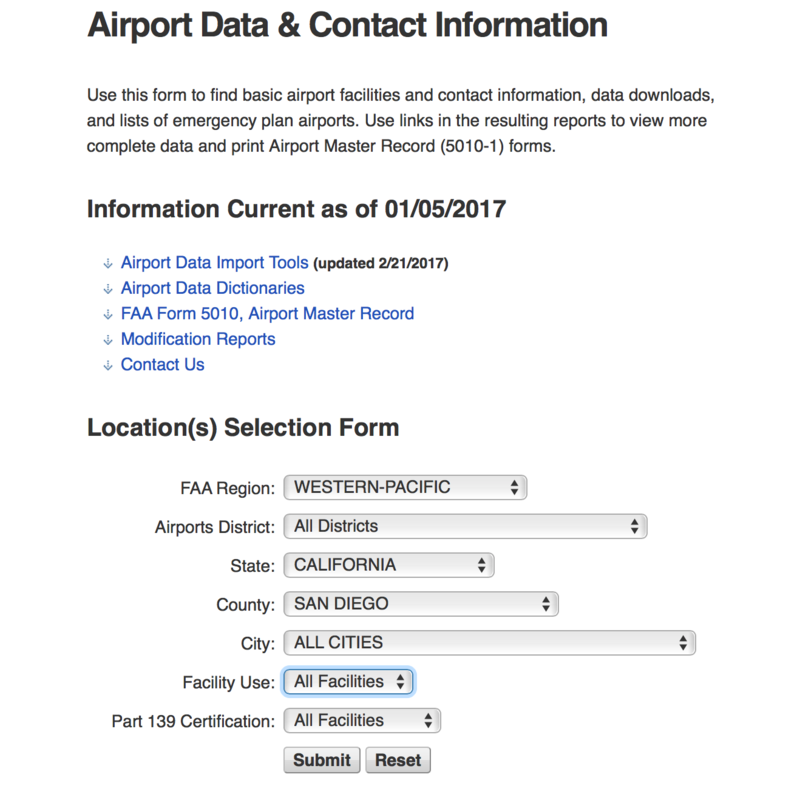Open the Part 139 Certification dropdown
Screen dimensions: 800x794
point(362,721)
